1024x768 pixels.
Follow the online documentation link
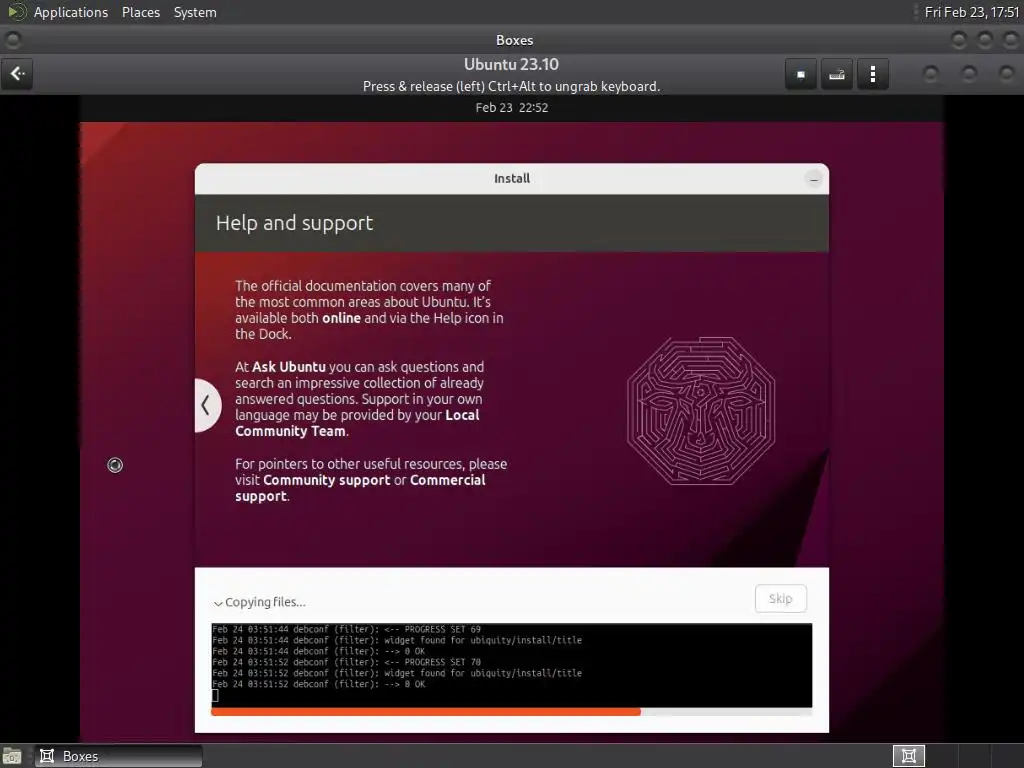[342, 318]
